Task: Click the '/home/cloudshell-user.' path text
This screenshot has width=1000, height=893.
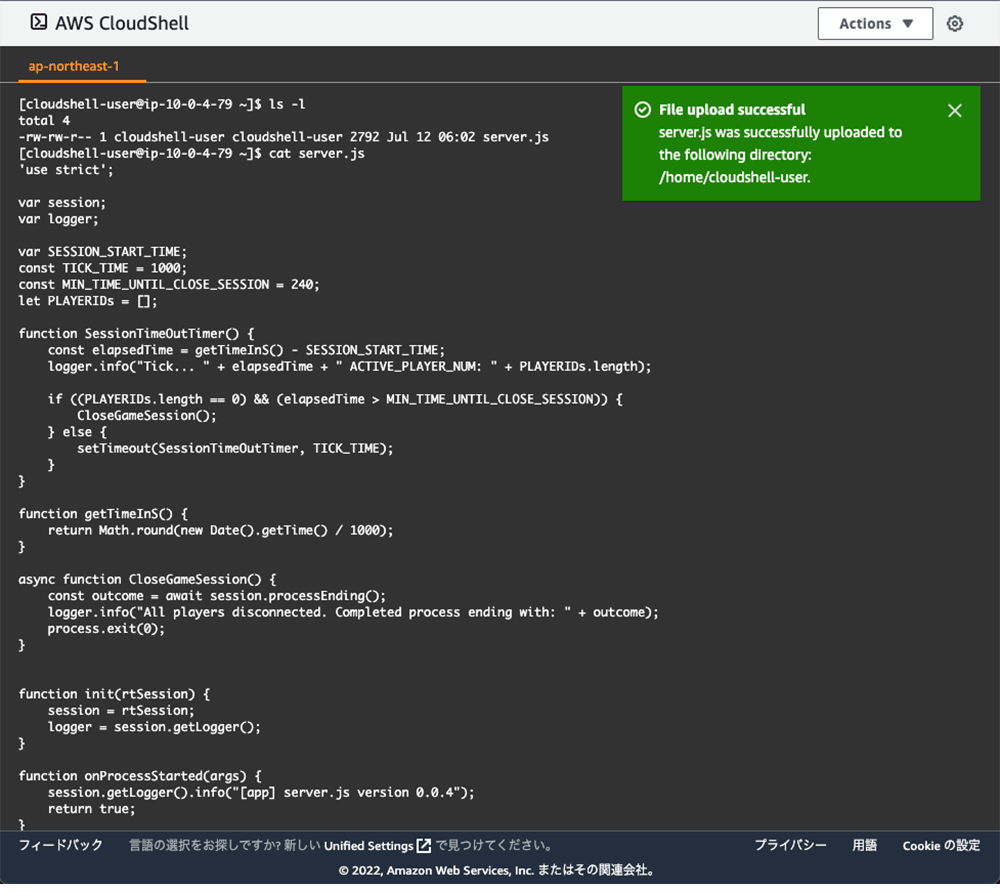Action: click(735, 177)
